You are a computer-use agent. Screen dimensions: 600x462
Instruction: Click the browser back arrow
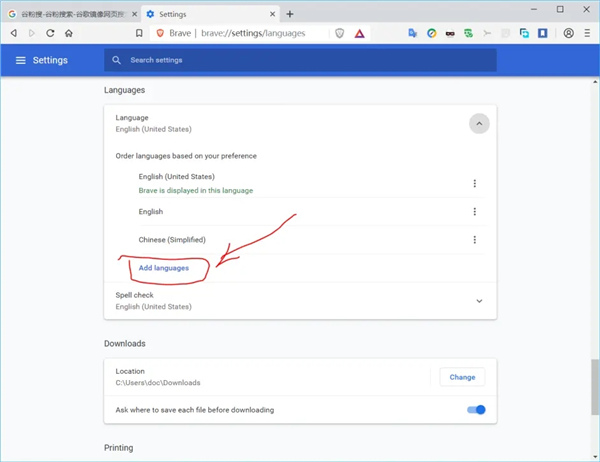point(13,33)
